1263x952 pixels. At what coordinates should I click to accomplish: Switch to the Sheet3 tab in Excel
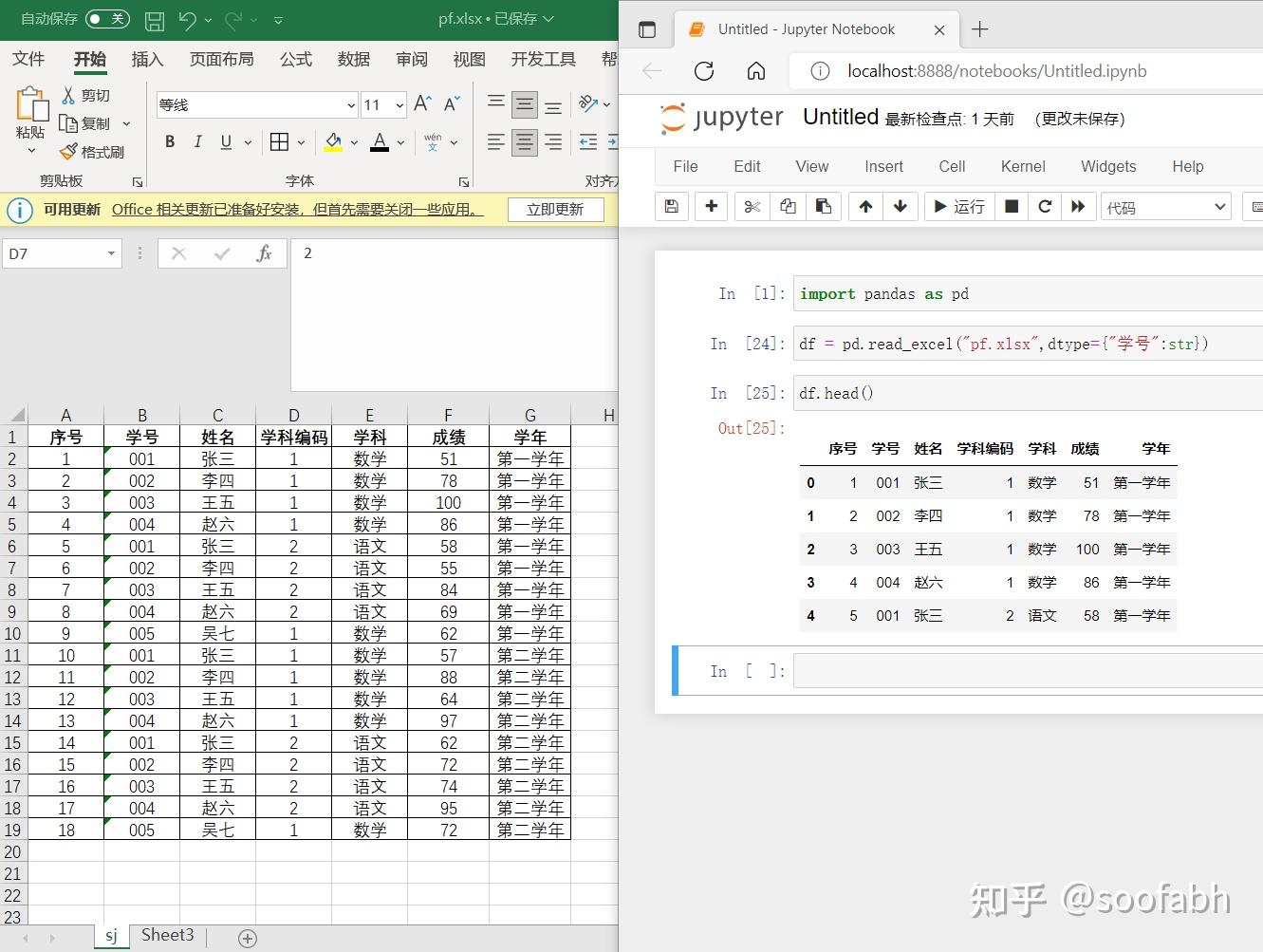tap(167, 935)
